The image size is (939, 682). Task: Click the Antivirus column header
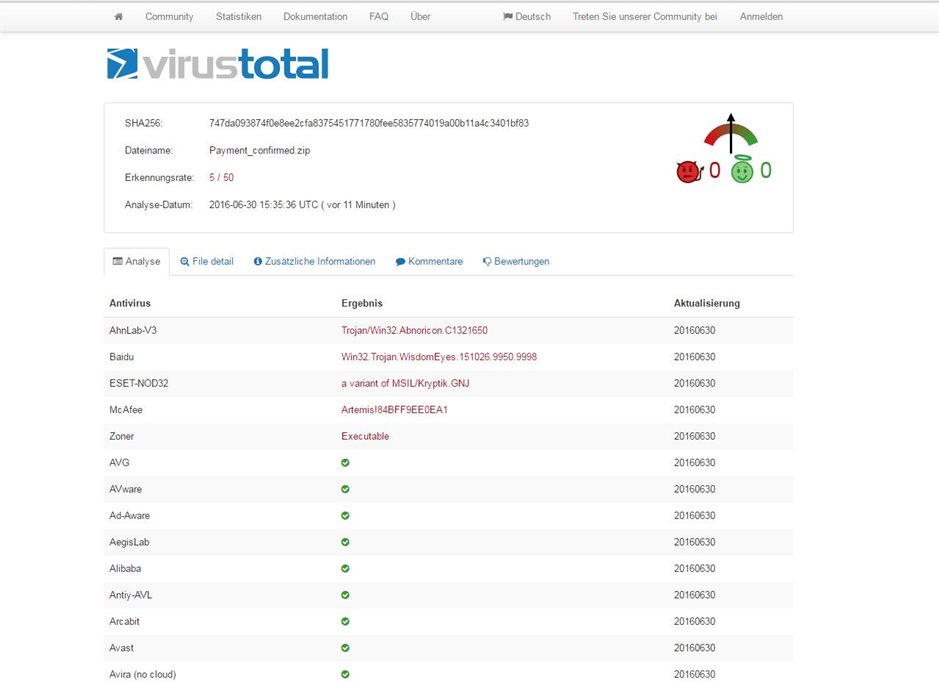point(130,303)
